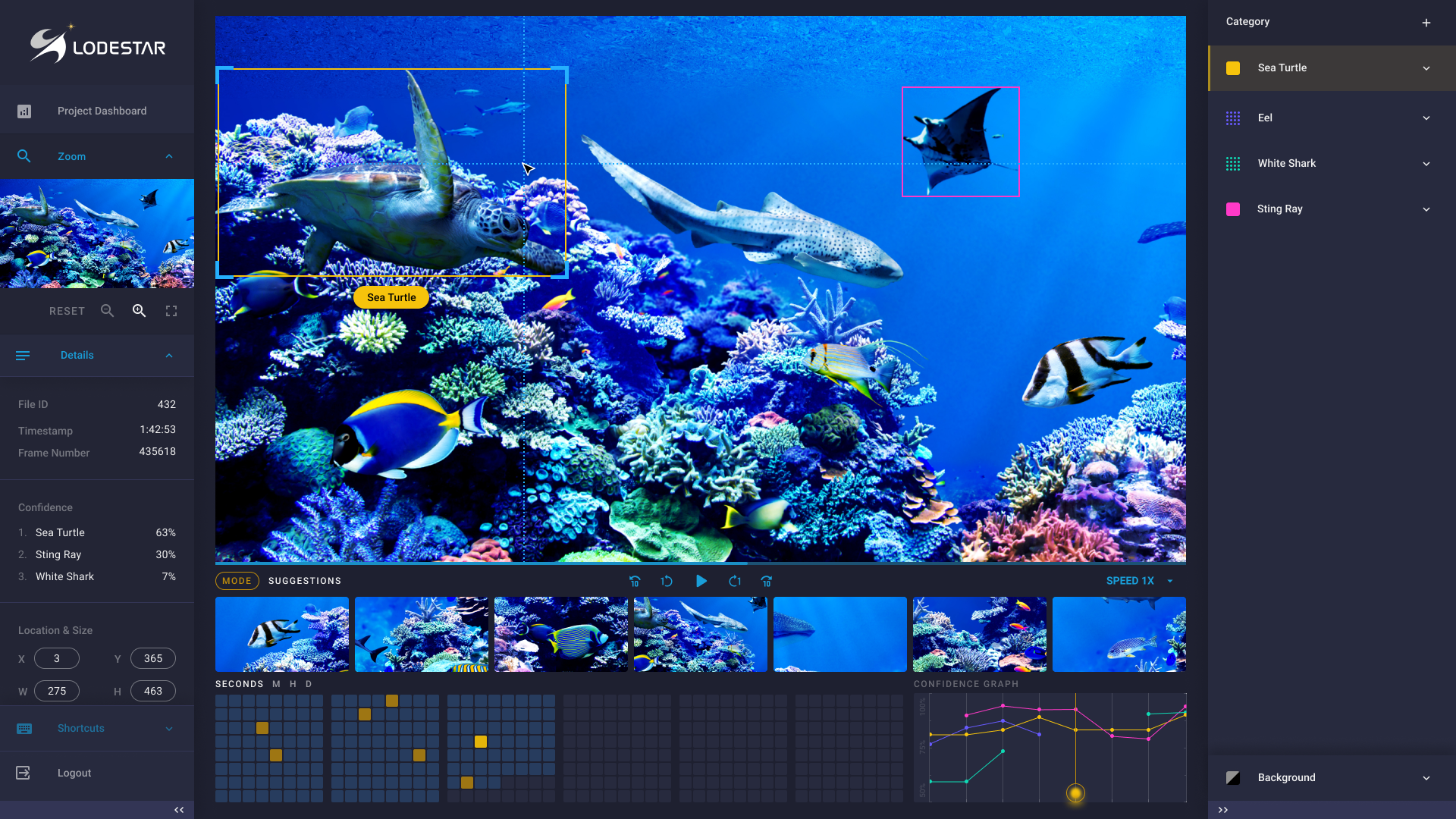
Task: Click the zoom in magnifier icon
Action: coord(140,311)
